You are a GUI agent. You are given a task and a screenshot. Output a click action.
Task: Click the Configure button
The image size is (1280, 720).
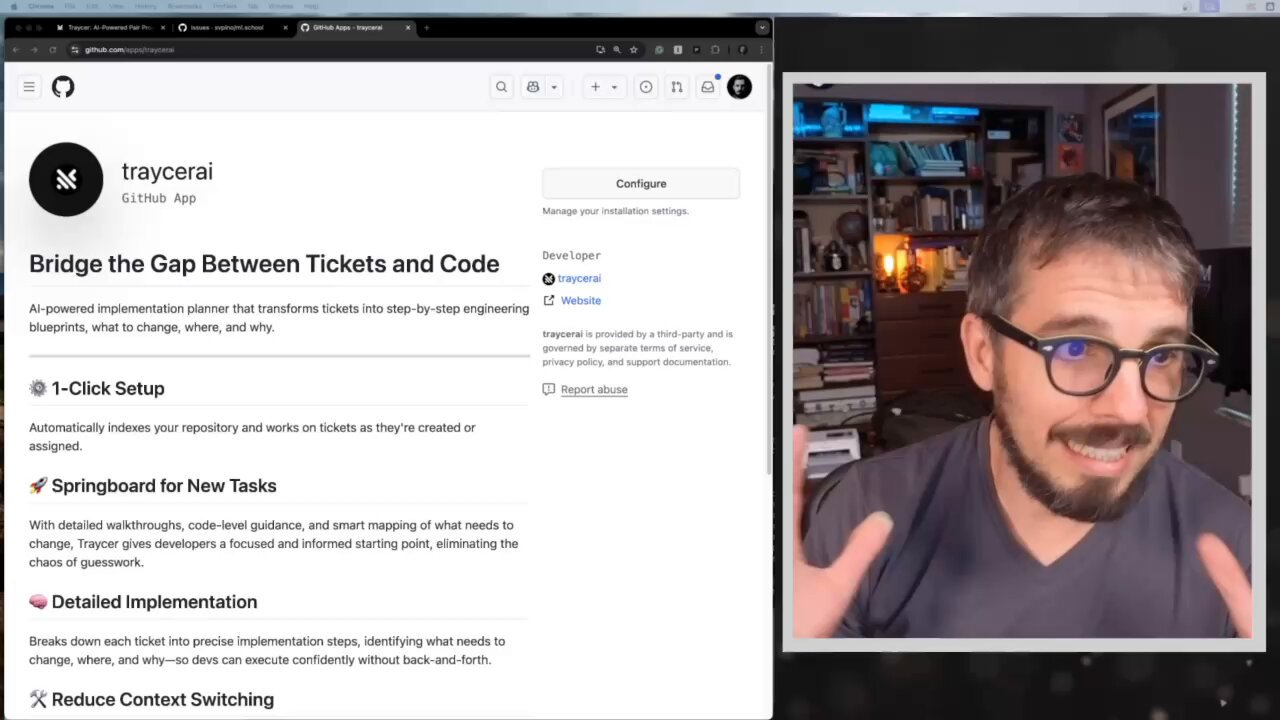(641, 184)
